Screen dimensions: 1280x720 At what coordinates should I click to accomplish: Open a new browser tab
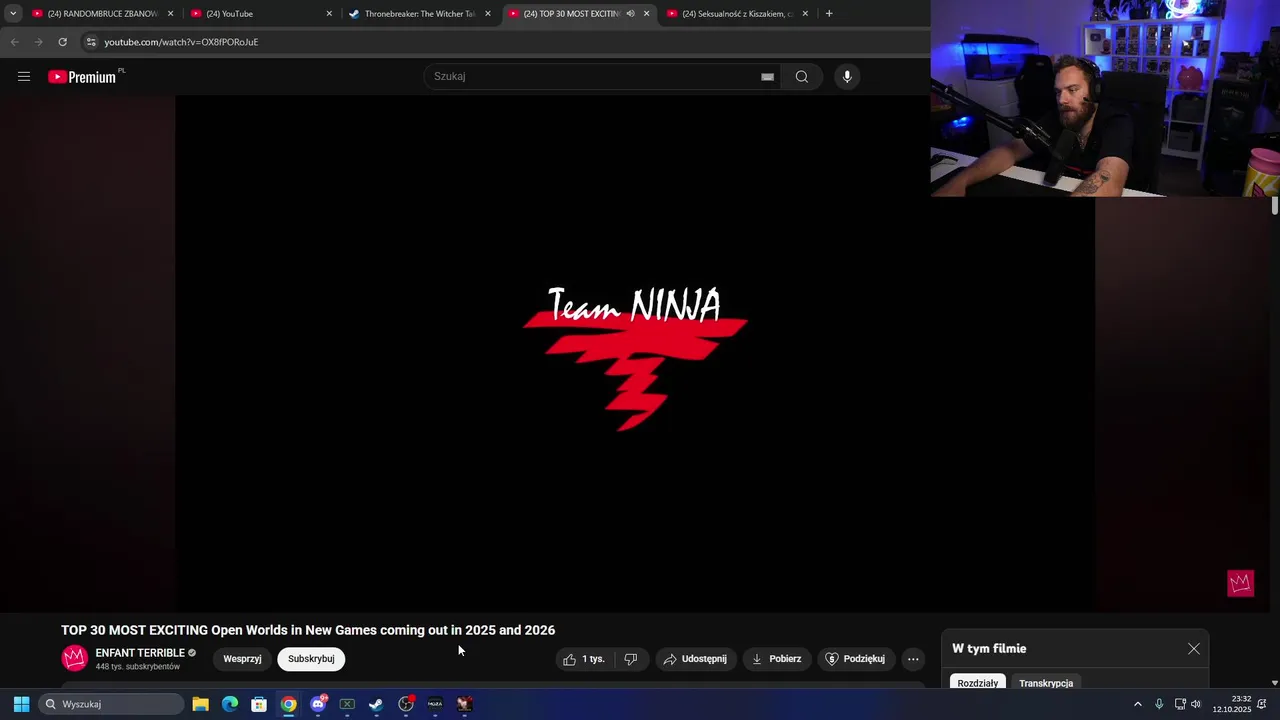pyautogui.click(x=829, y=14)
